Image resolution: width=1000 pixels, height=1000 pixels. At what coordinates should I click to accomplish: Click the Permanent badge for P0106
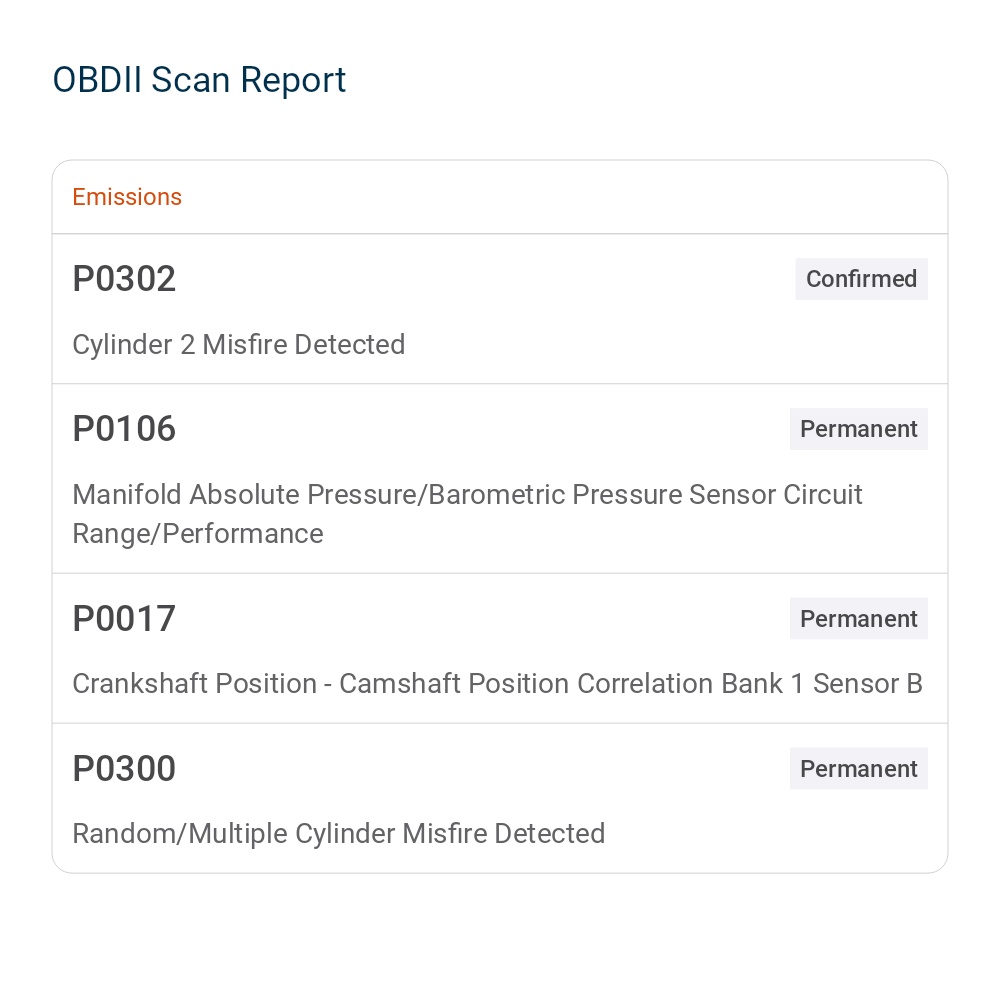(x=858, y=429)
